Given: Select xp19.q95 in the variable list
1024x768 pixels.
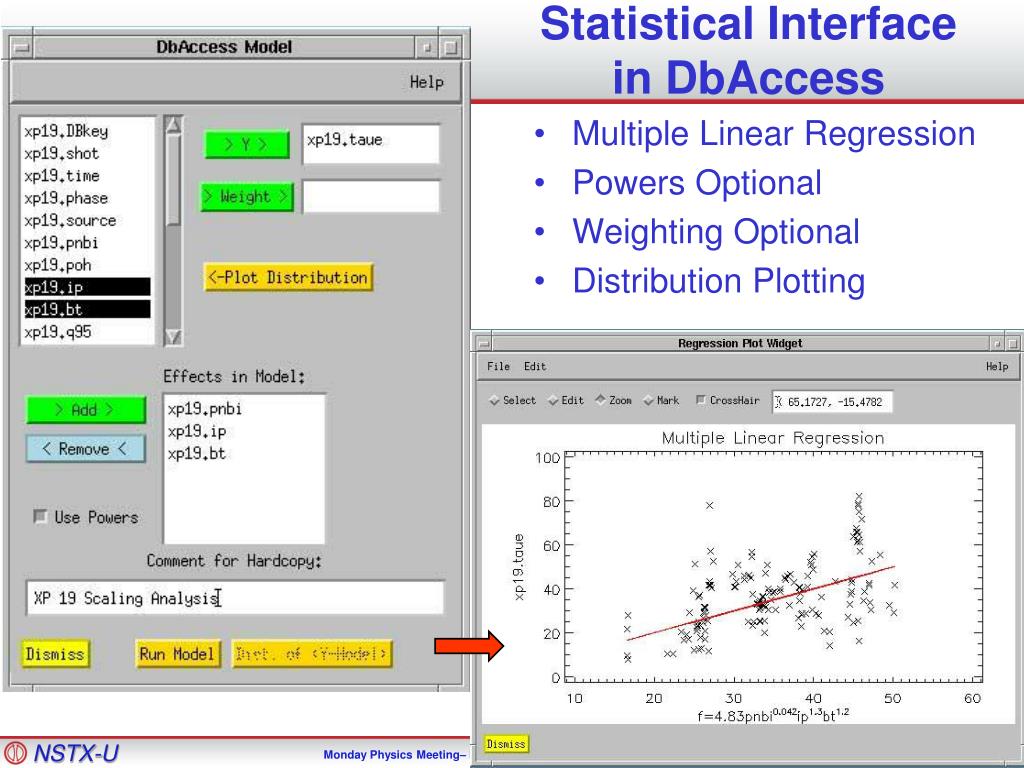Looking at the screenshot, I should 88,332.
